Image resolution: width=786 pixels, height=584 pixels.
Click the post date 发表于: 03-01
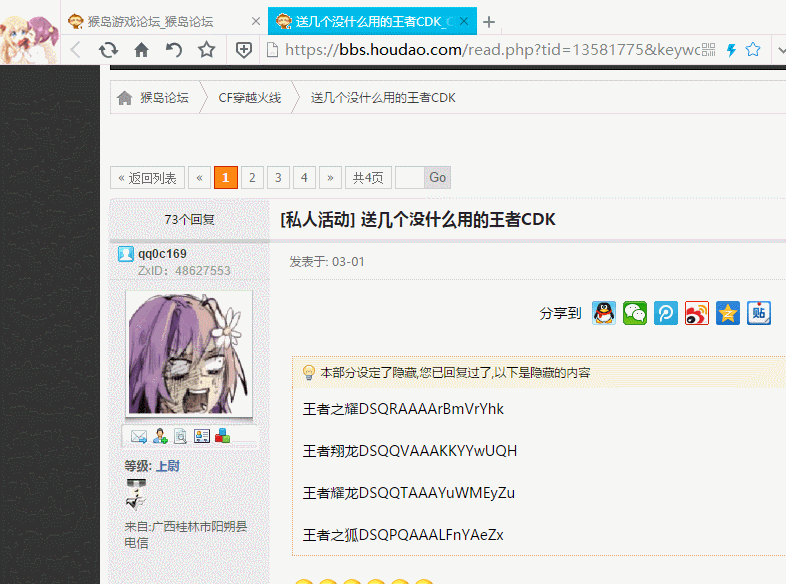327,262
